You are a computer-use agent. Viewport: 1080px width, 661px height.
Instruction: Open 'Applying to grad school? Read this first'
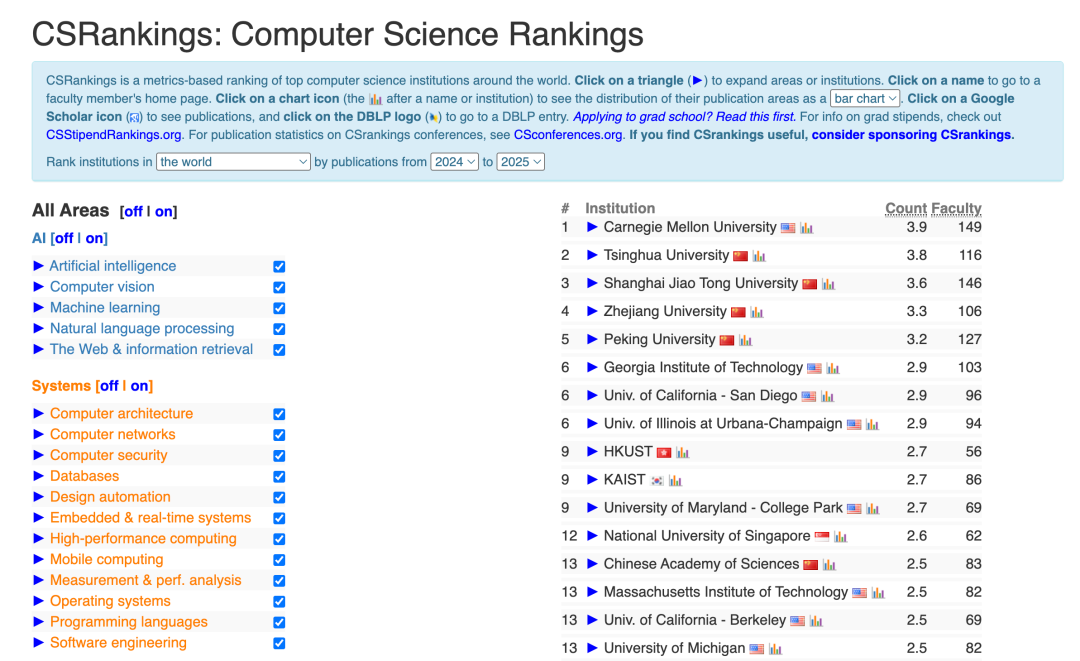[x=685, y=117]
